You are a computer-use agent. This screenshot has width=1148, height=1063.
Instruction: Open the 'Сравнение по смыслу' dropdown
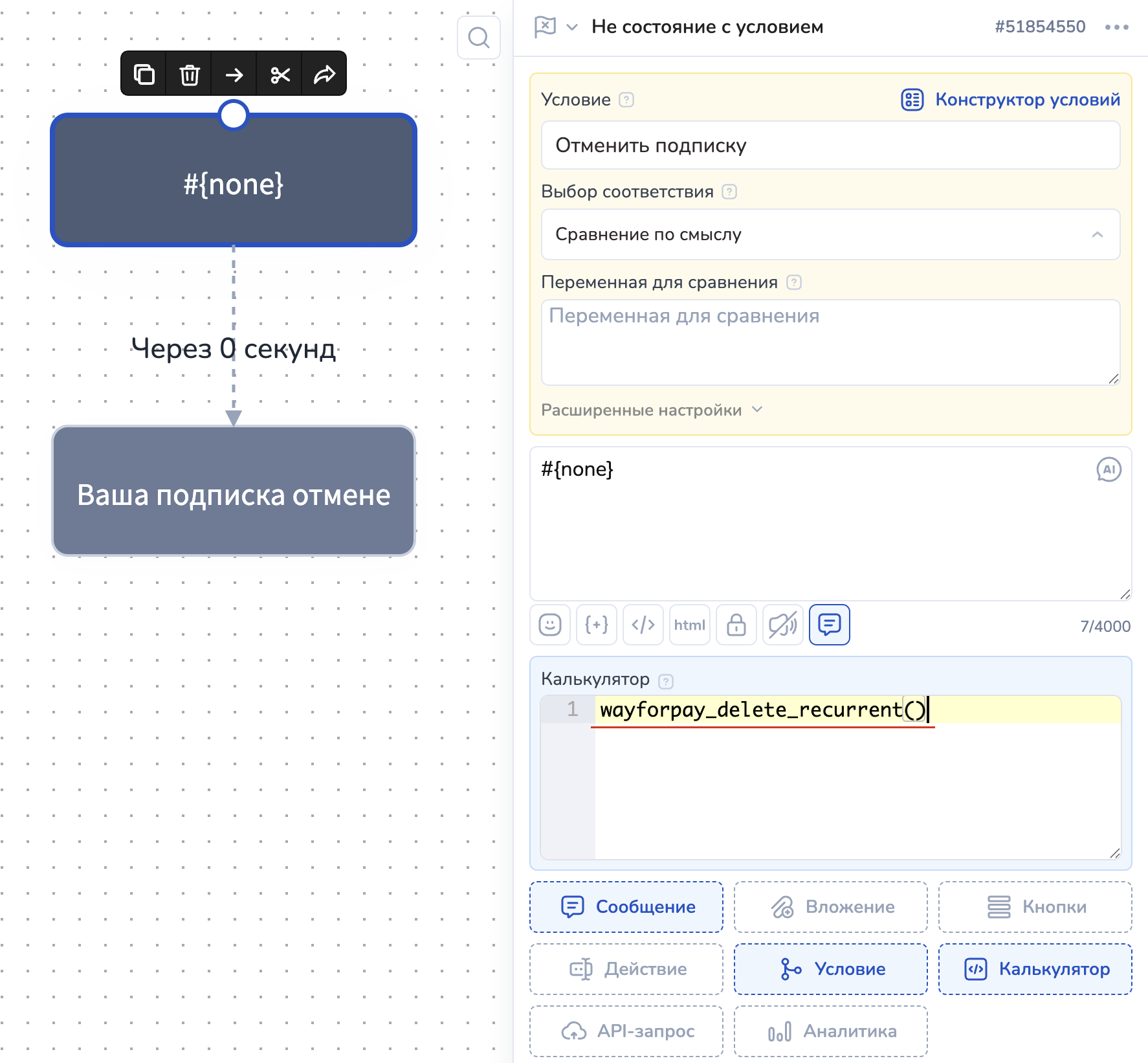(x=830, y=234)
